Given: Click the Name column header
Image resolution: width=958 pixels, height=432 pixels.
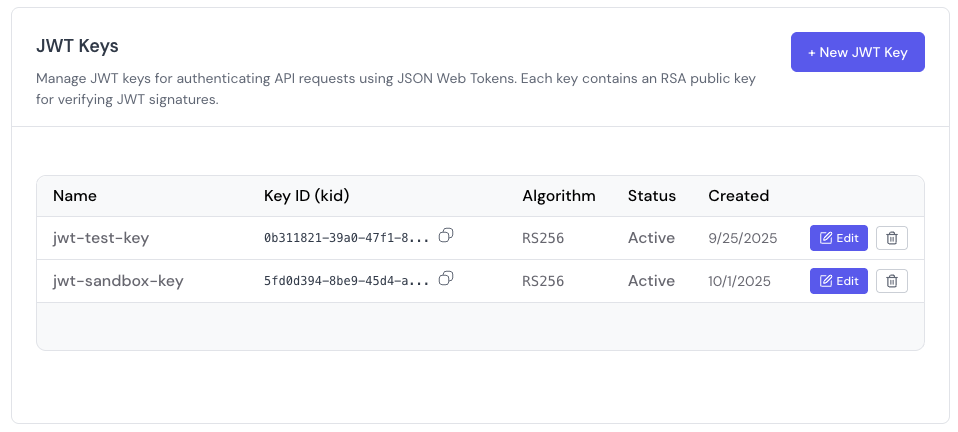Looking at the screenshot, I should coord(75,196).
